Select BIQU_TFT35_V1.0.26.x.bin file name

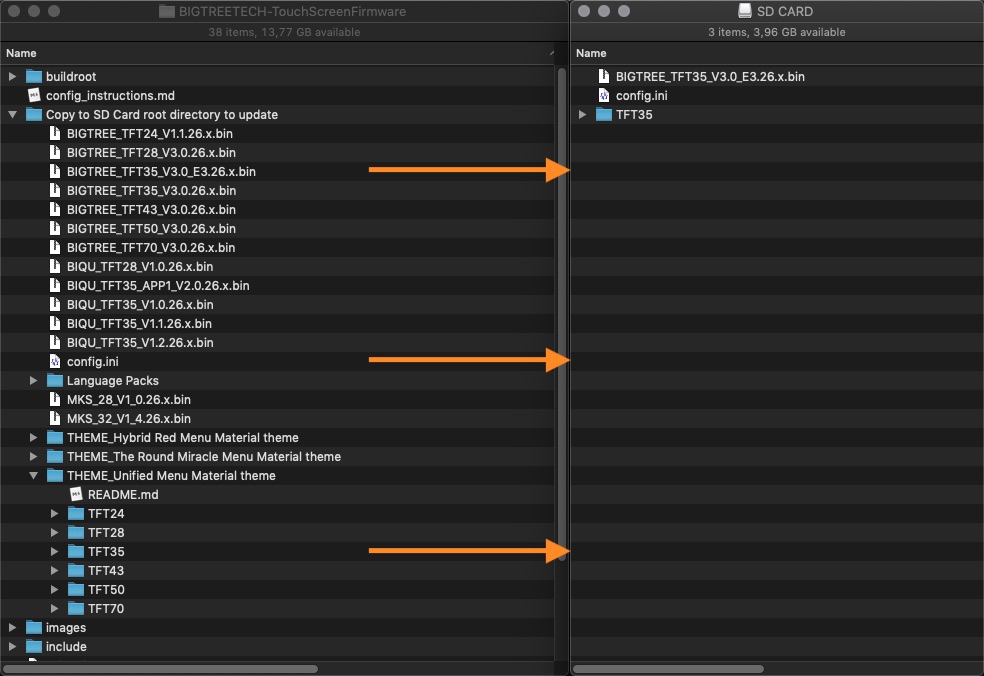click(x=140, y=304)
